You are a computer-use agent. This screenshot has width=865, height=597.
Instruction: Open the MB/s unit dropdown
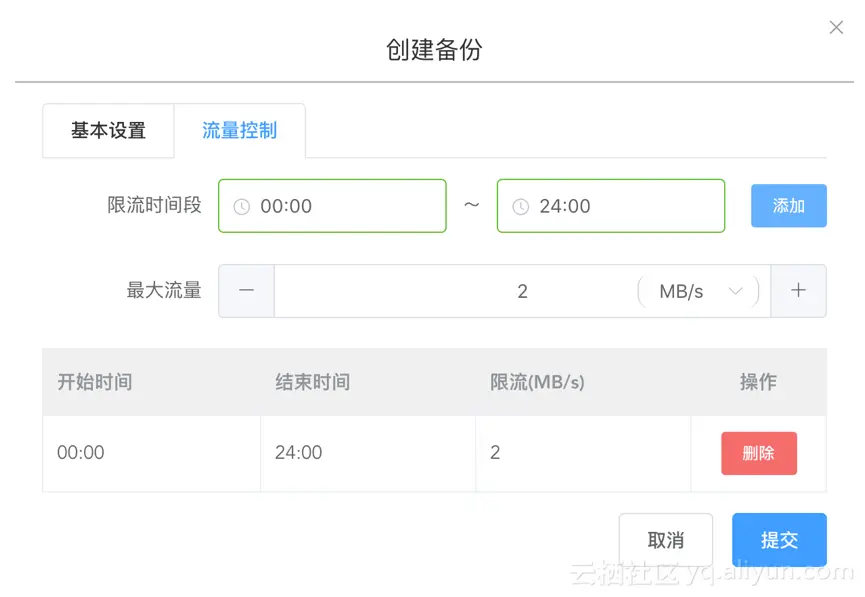point(699,292)
